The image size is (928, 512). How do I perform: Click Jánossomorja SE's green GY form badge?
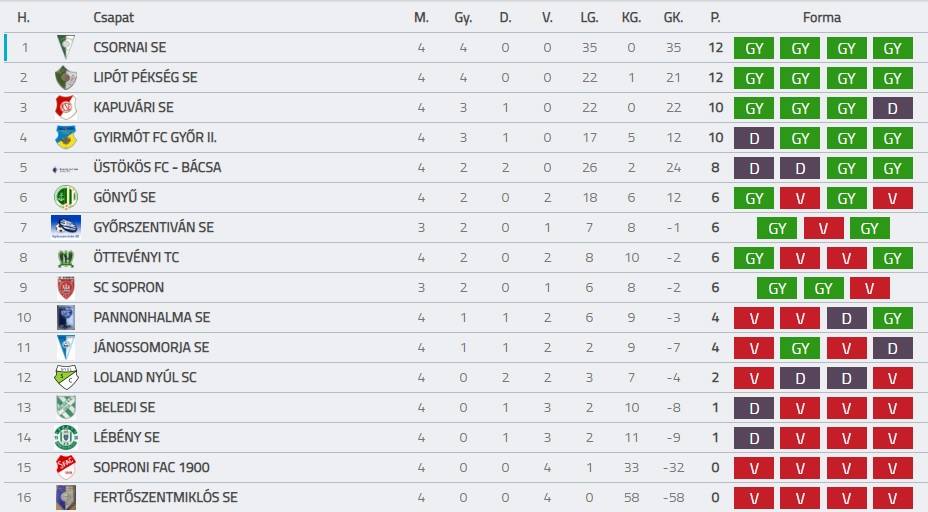tap(801, 348)
